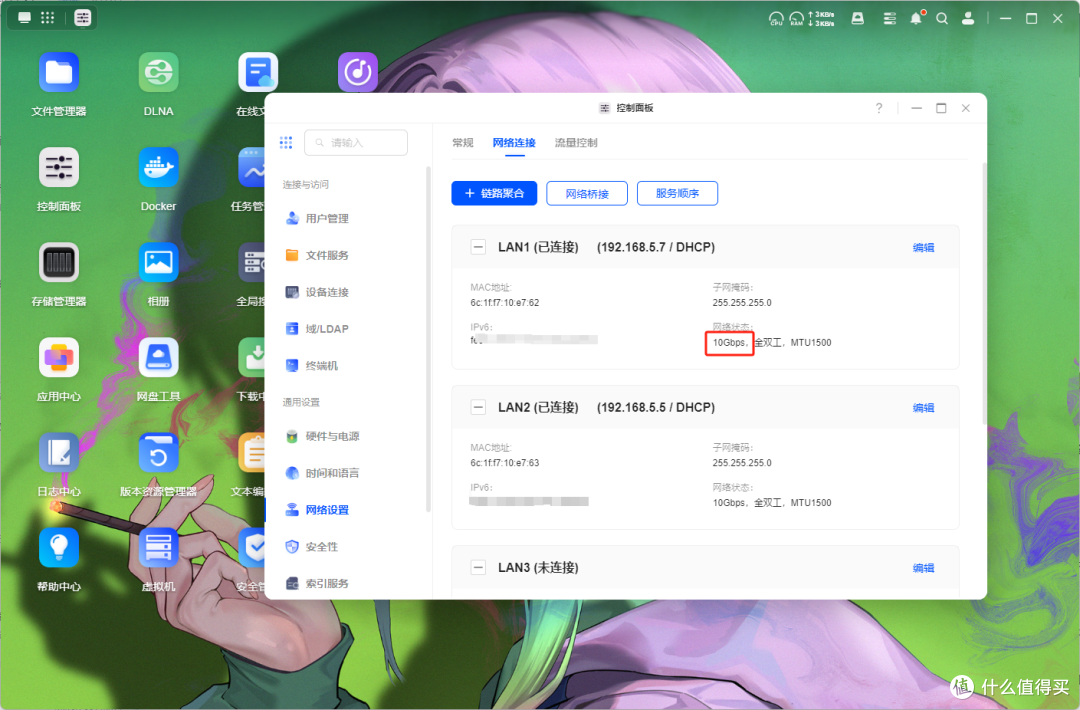Launch the 网盘工具 app
The image size is (1080, 710).
[158, 357]
